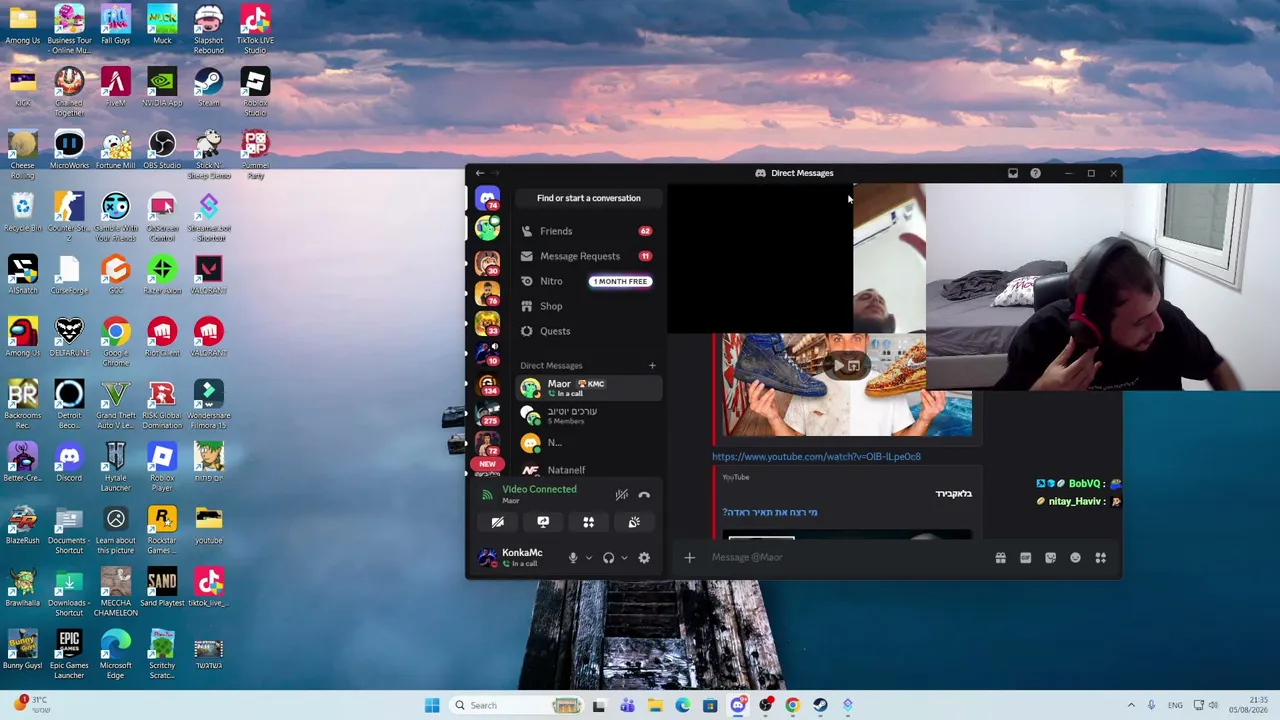Open Natanelf direct message
The height and width of the screenshot is (720, 1280).
pos(588,470)
